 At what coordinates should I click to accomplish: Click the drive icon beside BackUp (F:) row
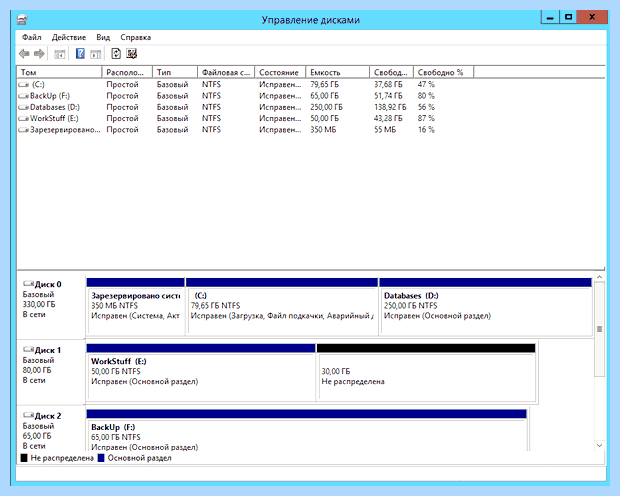[x=24, y=96]
